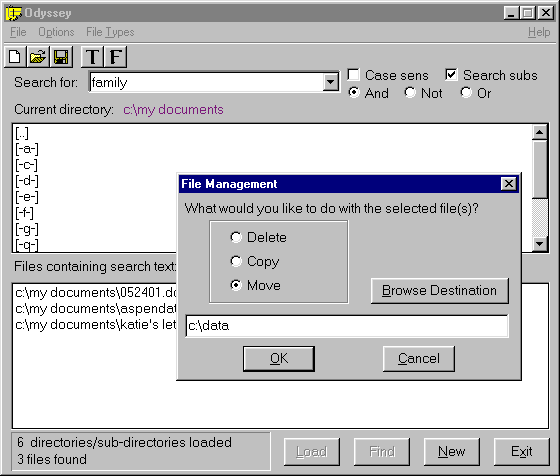Click the current directory path c:\my documents
The height and width of the screenshot is (476, 560).
(173, 110)
